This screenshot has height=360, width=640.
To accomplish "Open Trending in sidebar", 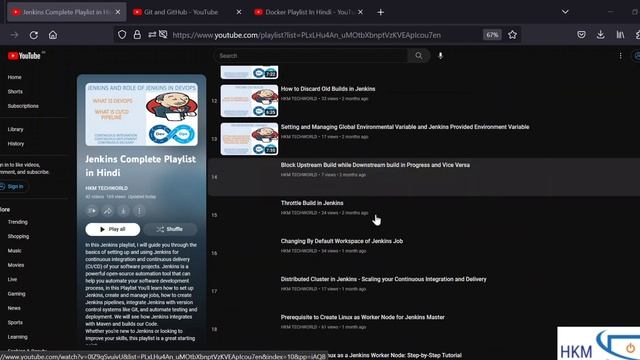I will click(18, 222).
